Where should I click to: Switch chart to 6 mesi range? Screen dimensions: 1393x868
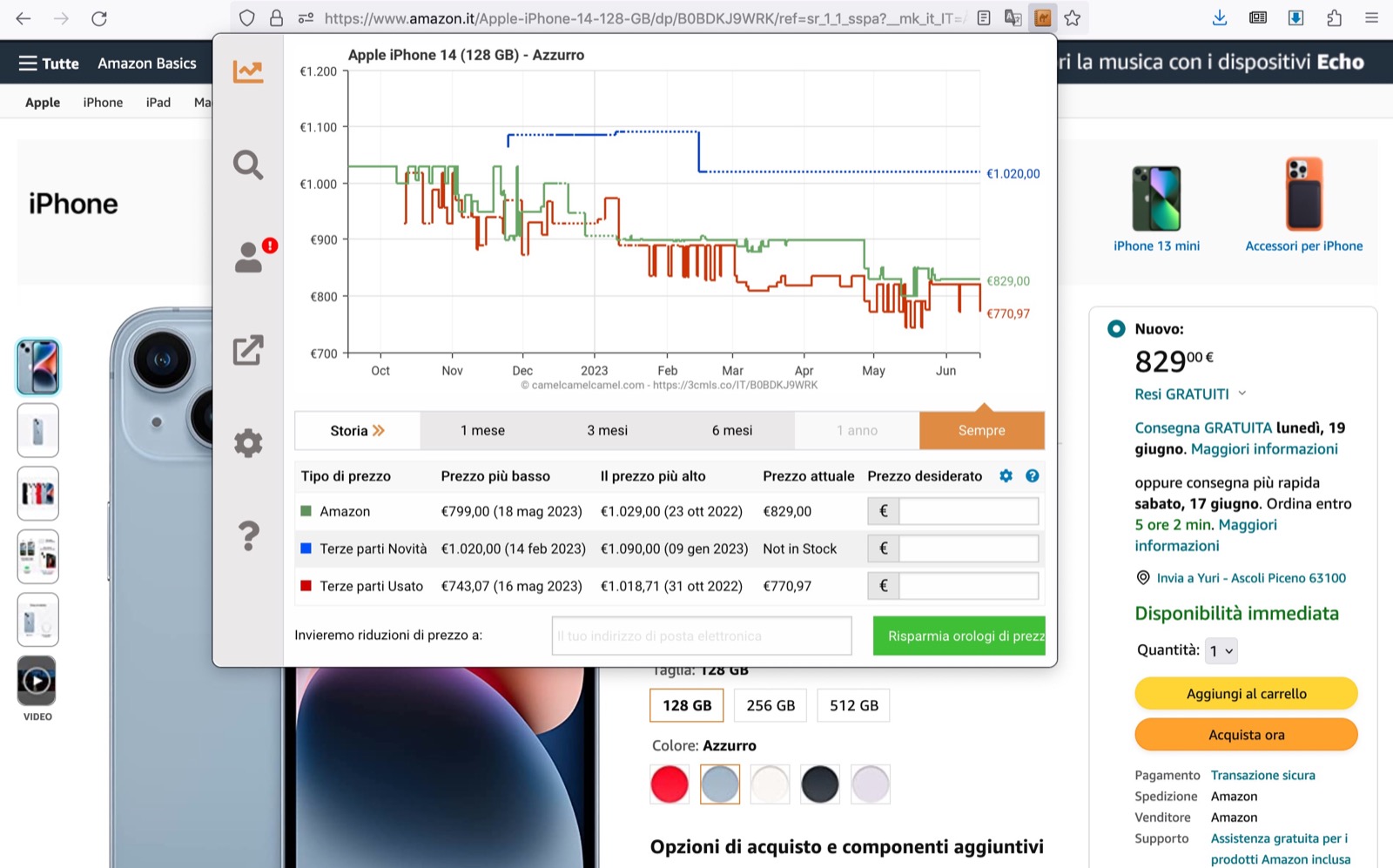pyautogui.click(x=732, y=430)
